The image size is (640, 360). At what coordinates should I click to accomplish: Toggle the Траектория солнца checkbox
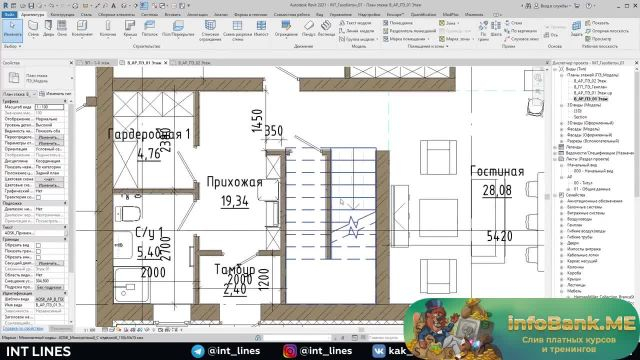pyautogui.click(x=38, y=197)
